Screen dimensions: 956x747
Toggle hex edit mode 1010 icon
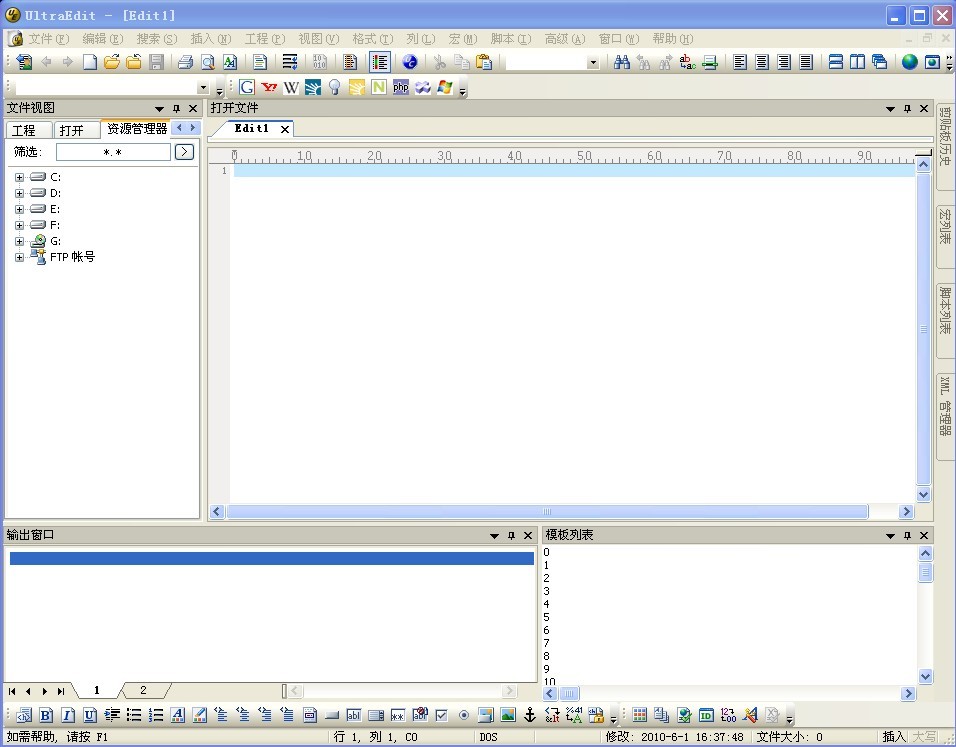(x=319, y=62)
